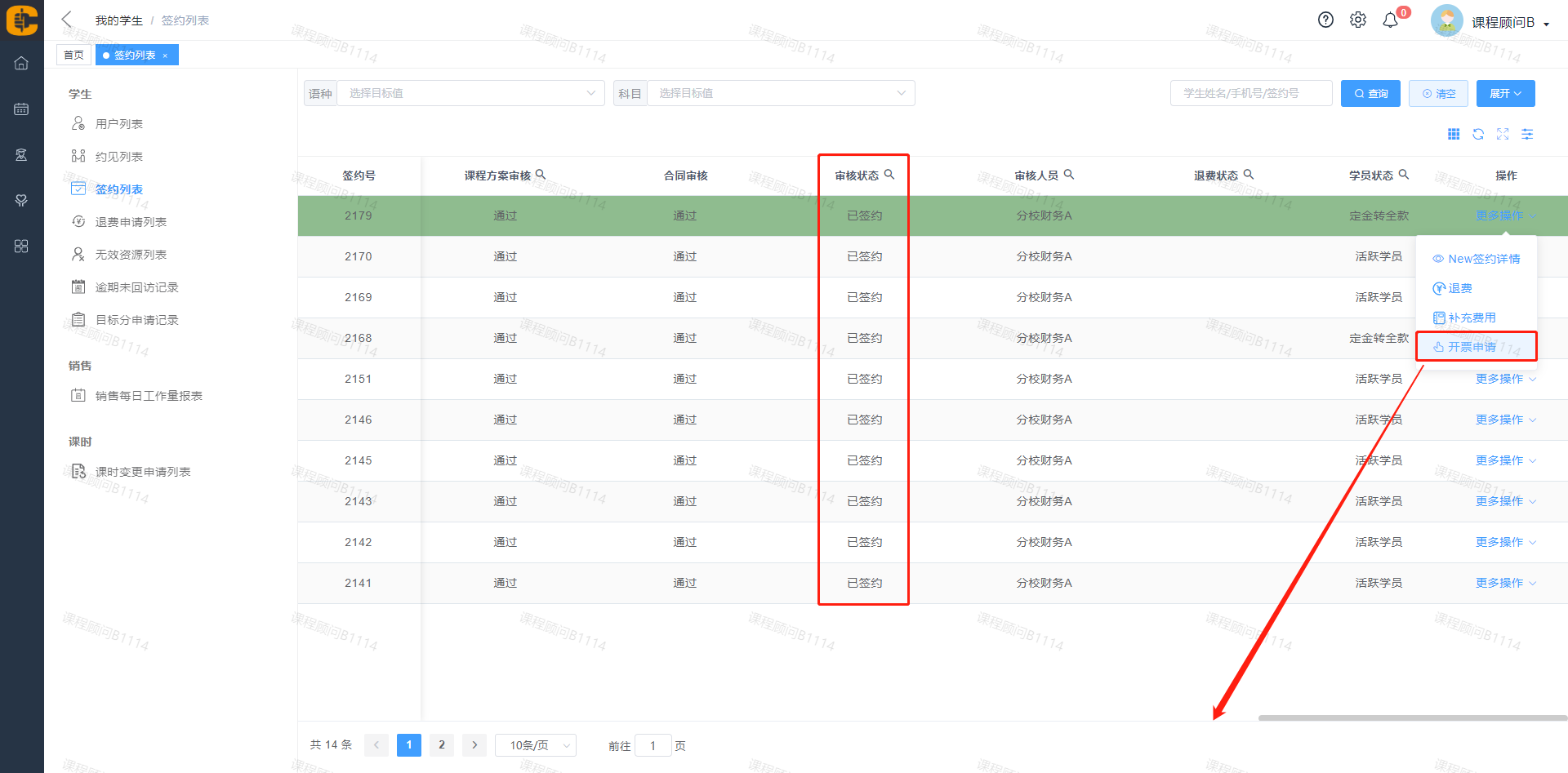Expand the 科目 dropdown
This screenshot has width=1568, height=773.
point(780,93)
